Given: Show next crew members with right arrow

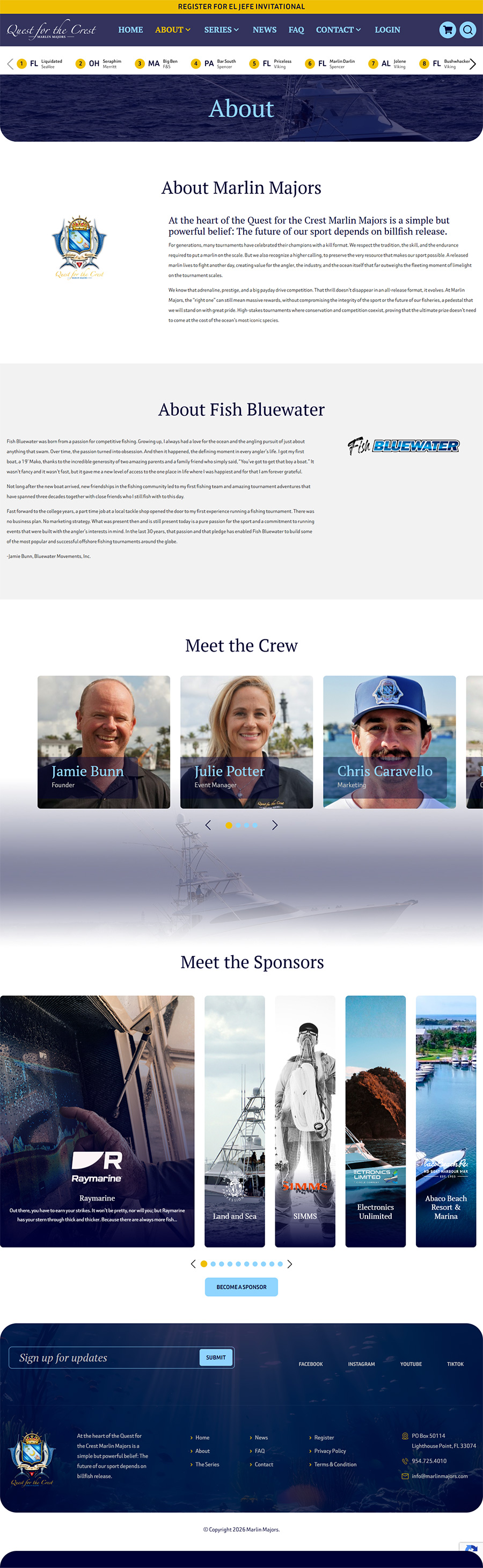Looking at the screenshot, I should click(275, 826).
